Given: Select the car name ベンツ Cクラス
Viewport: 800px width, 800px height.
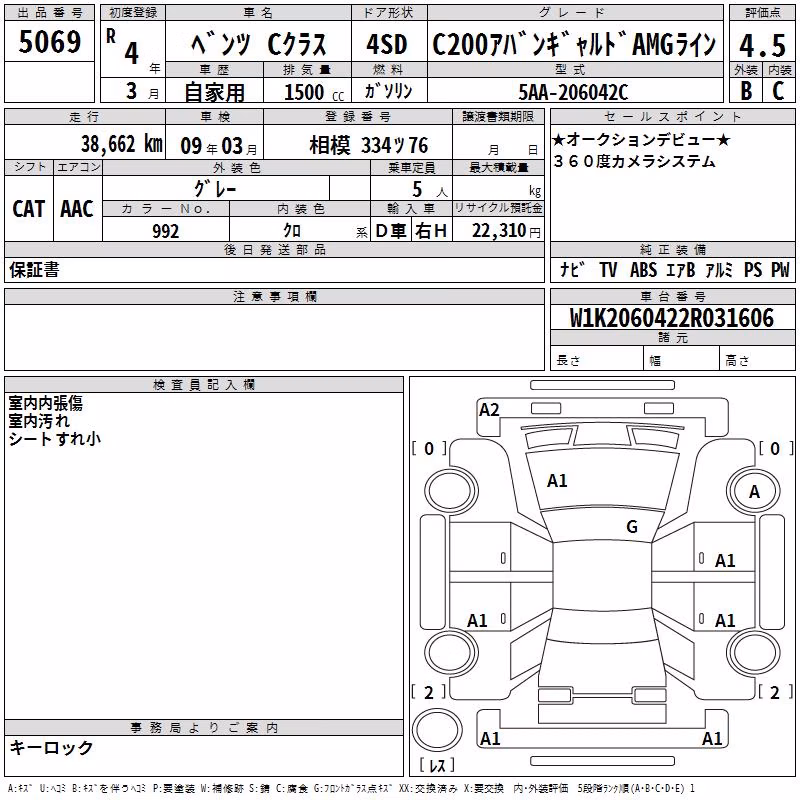Looking at the screenshot, I should pos(259,45).
